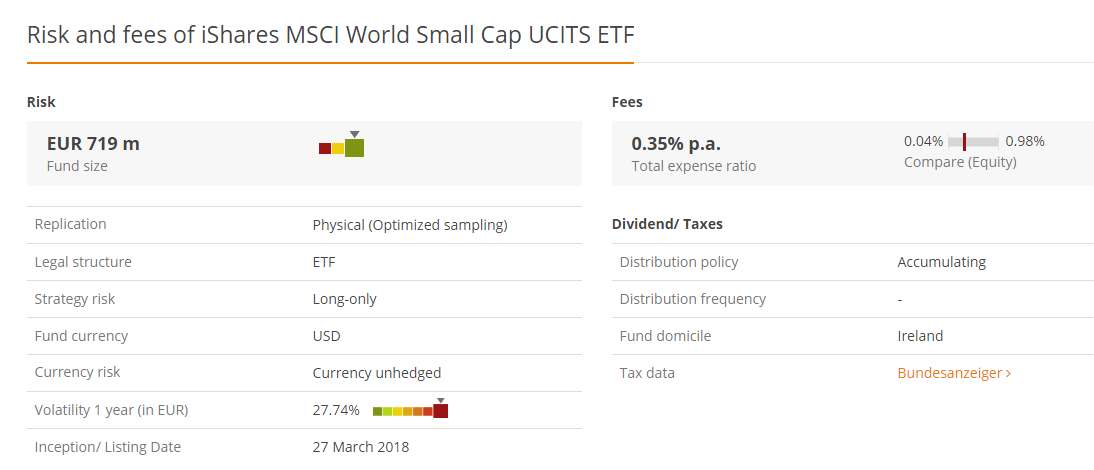
Task: Open the Bundesanzeiger tax data link
Action: click(949, 373)
